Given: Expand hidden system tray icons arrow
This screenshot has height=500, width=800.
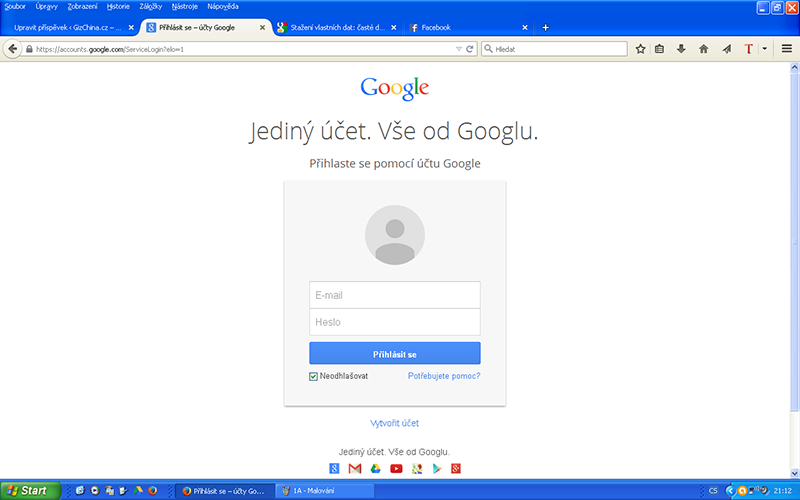Looking at the screenshot, I should pos(730,491).
